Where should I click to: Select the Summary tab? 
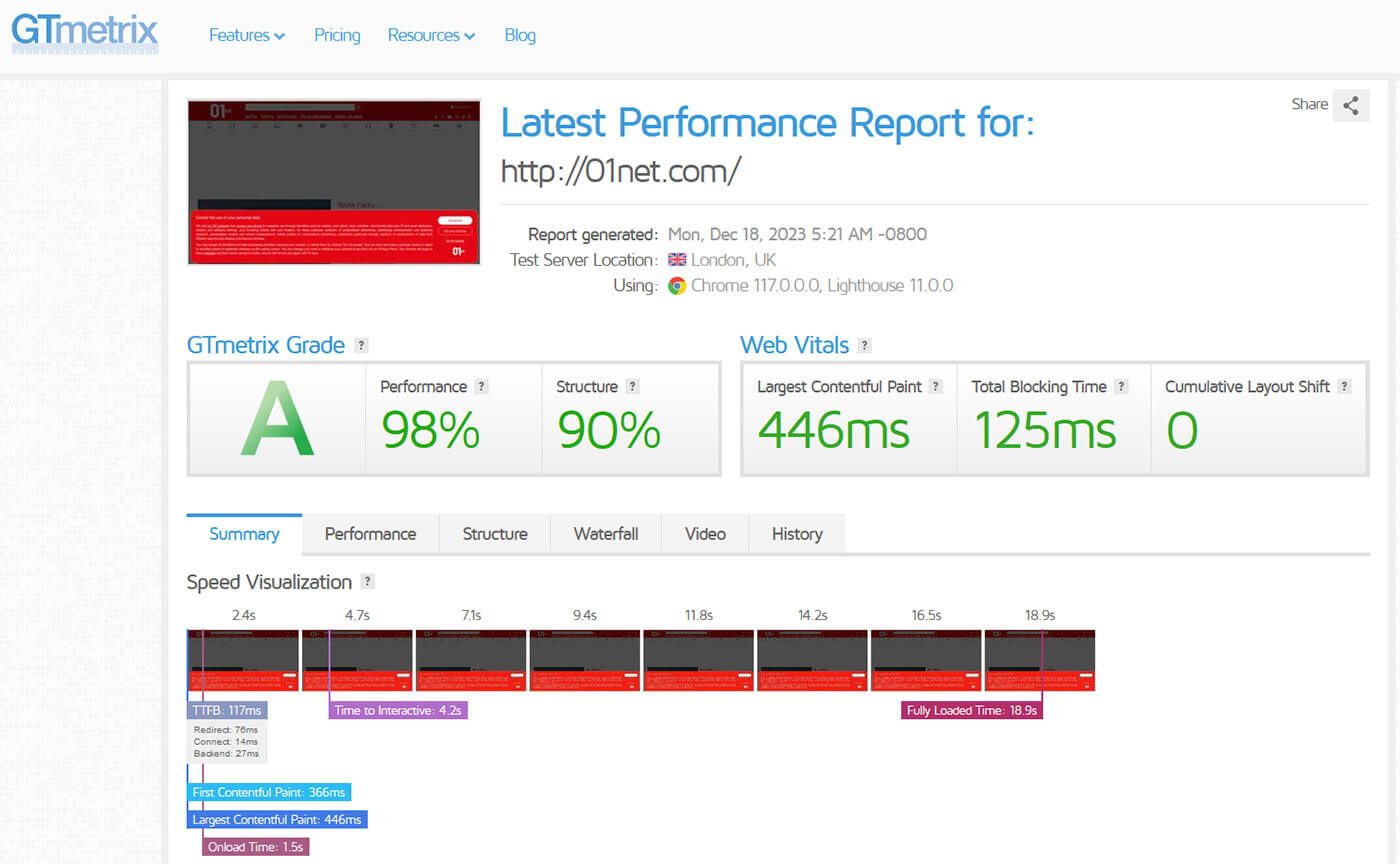pos(244,534)
